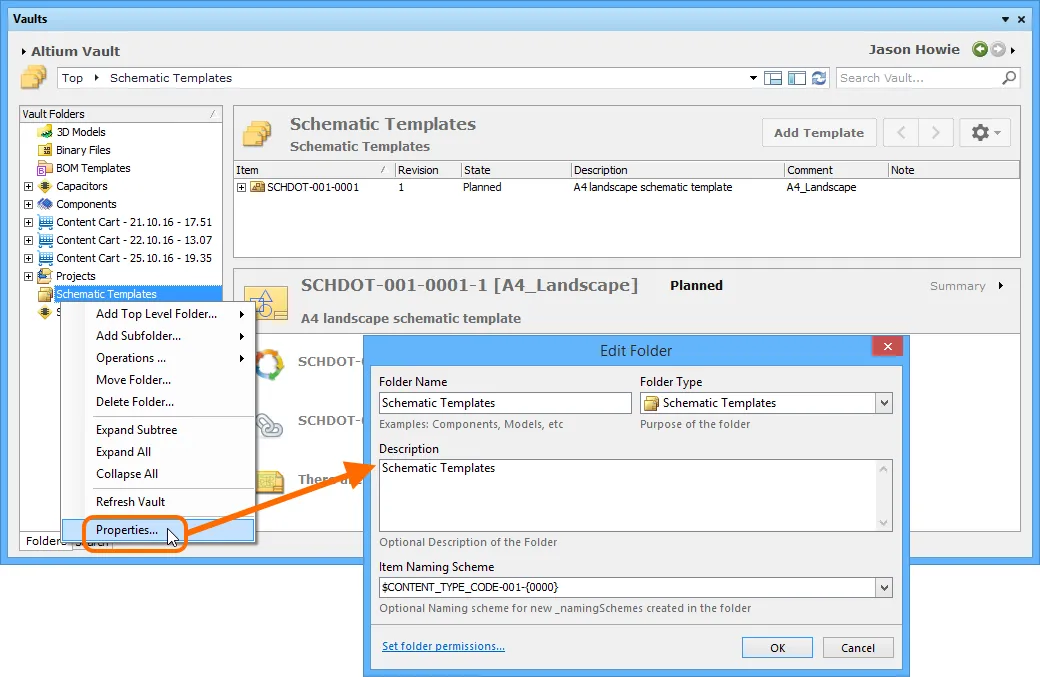
Task: Click OK in the Edit Folder dialog
Action: point(777,648)
